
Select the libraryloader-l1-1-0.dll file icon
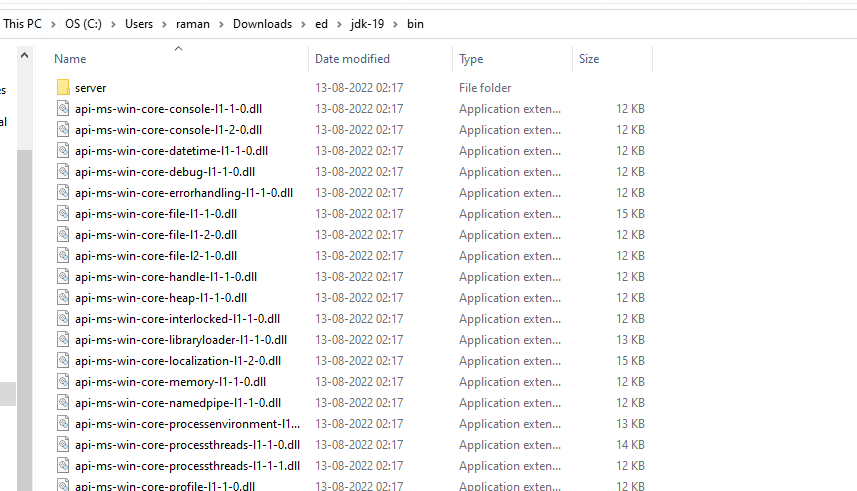[63, 340]
